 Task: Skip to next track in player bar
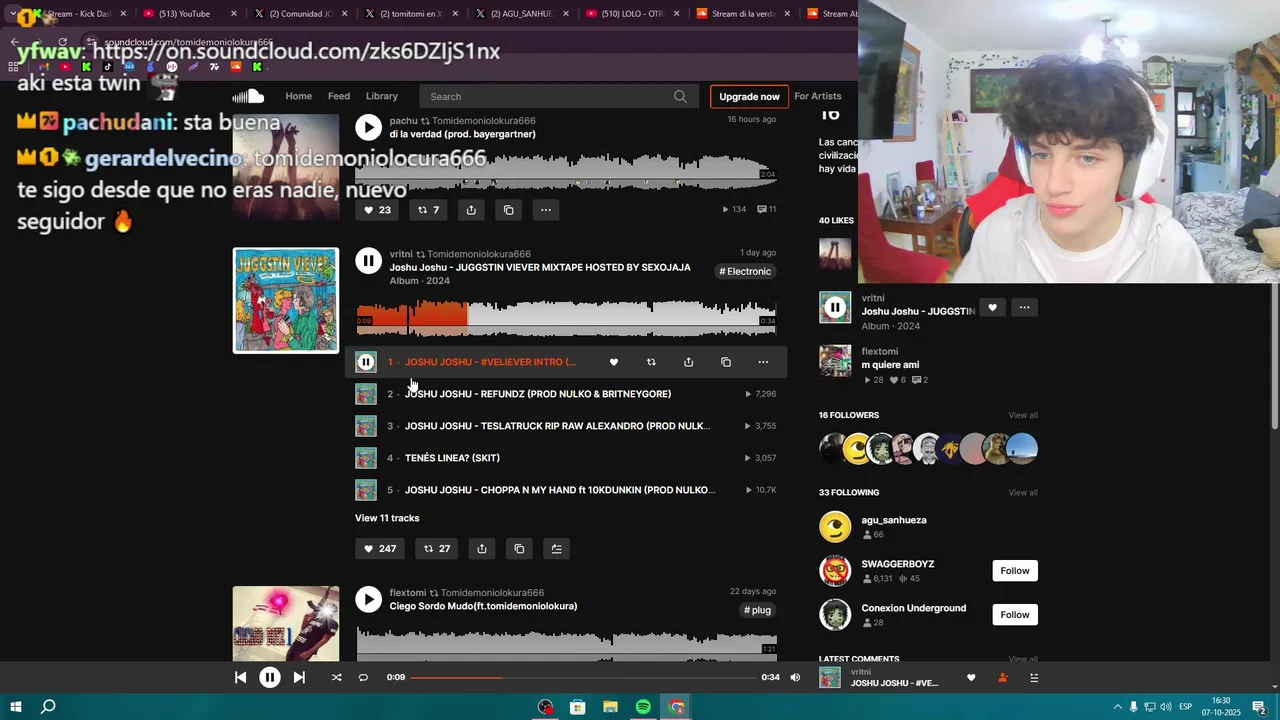pos(299,677)
